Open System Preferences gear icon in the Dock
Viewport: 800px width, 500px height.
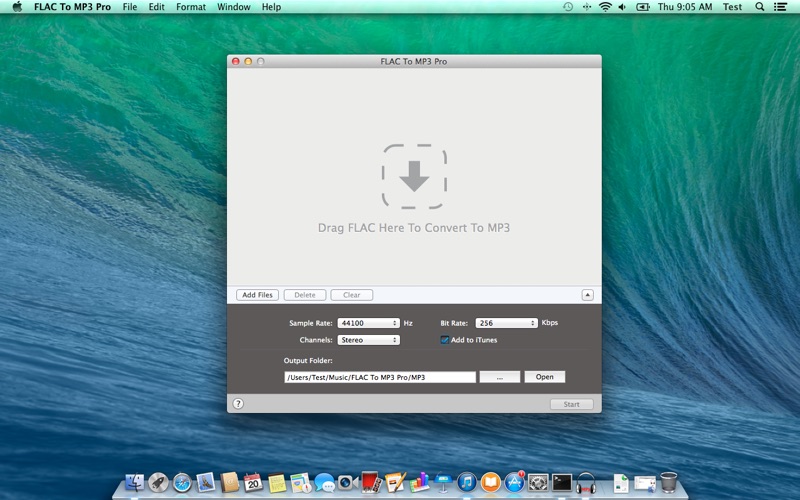538,482
